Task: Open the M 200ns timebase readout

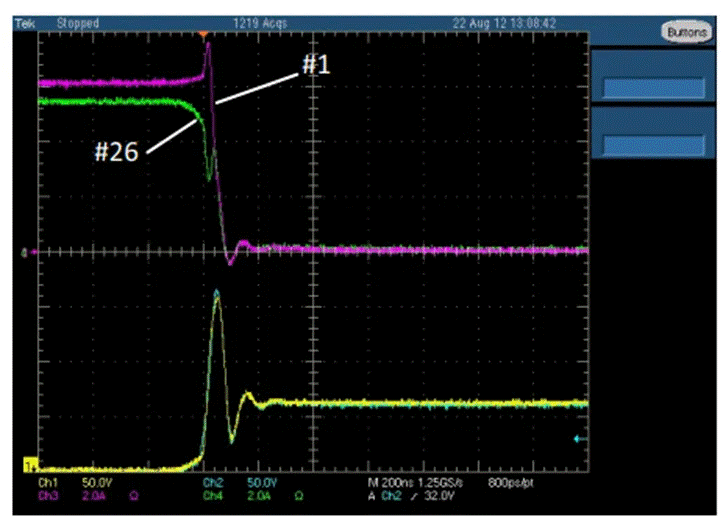Action: 390,483
